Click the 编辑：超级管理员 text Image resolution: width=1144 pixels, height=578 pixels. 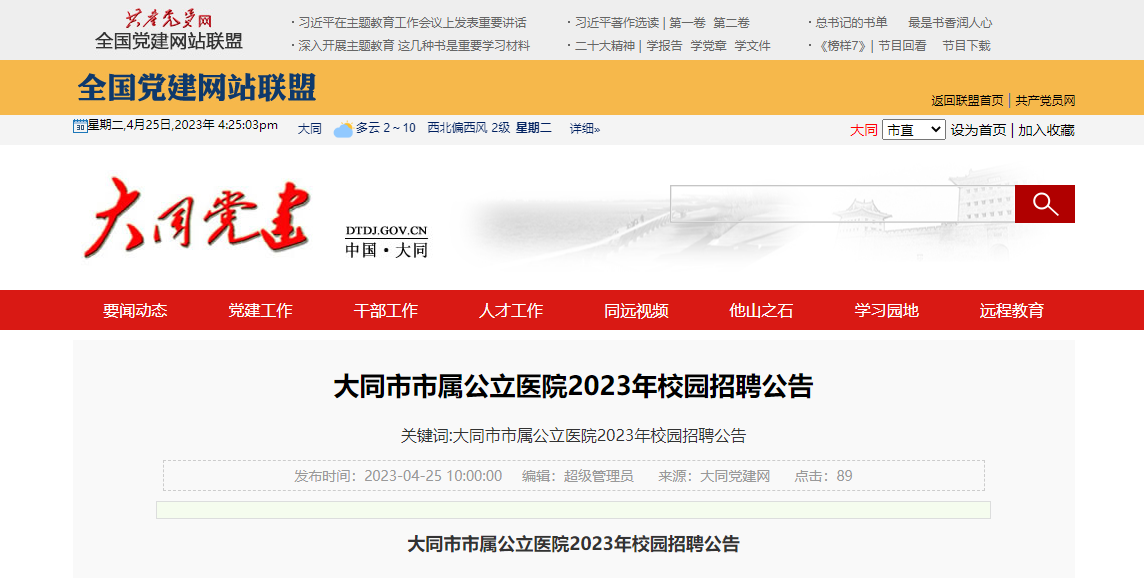578,476
